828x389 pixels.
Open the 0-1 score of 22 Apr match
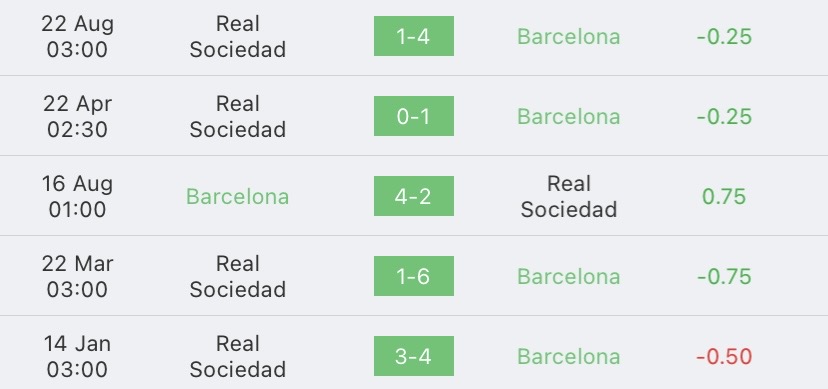(x=413, y=116)
